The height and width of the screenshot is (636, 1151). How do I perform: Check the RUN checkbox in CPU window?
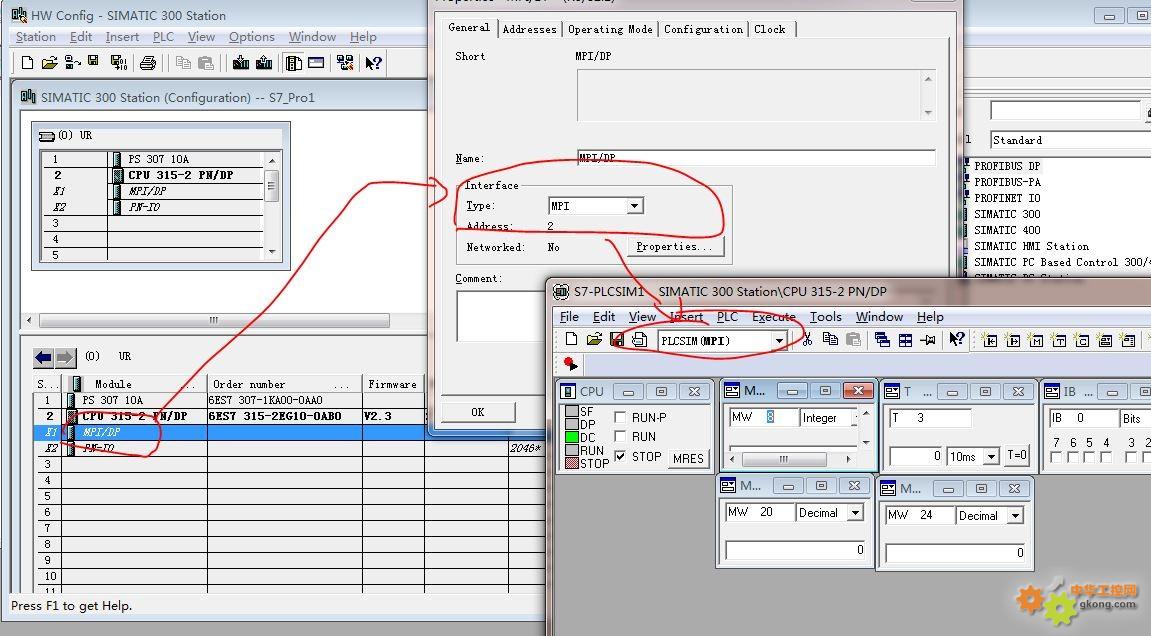click(620, 436)
